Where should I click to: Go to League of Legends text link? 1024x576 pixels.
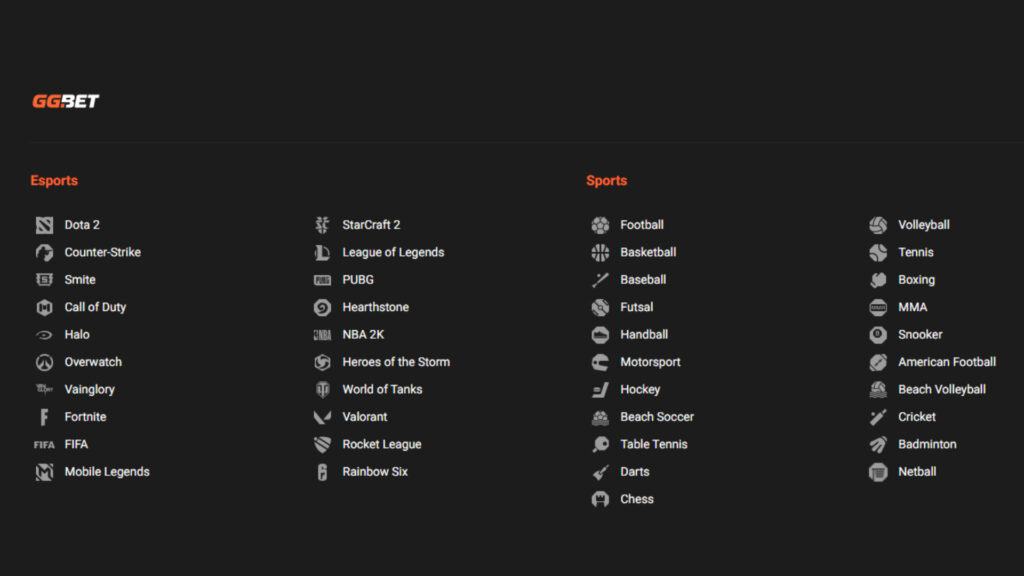tap(393, 252)
